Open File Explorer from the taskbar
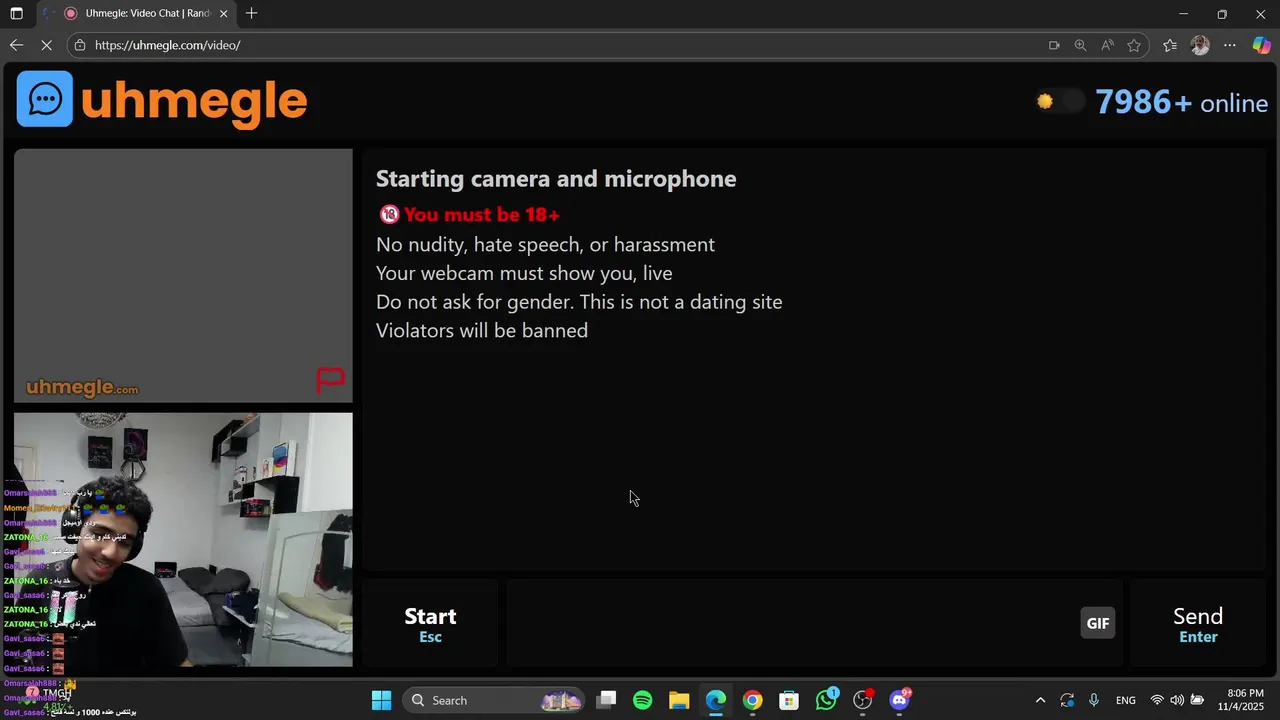This screenshot has height=720, width=1280. 679,700
